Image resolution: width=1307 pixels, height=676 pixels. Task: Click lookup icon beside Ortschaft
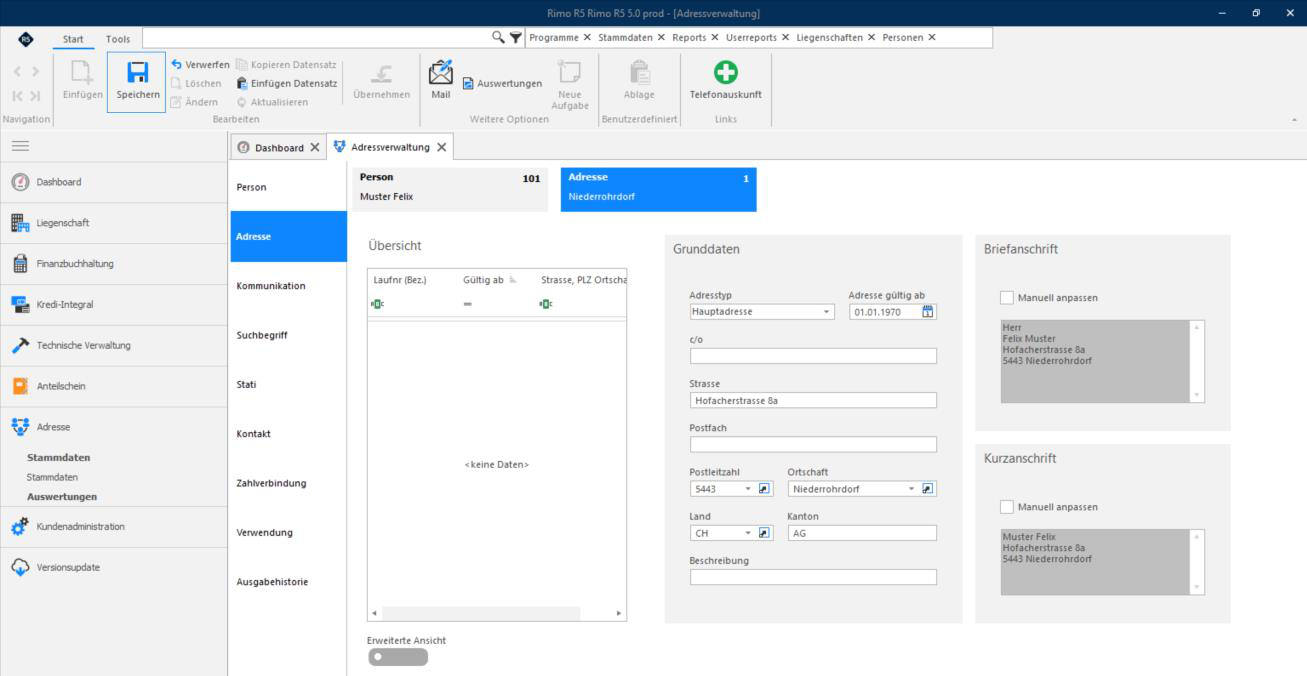(x=927, y=489)
